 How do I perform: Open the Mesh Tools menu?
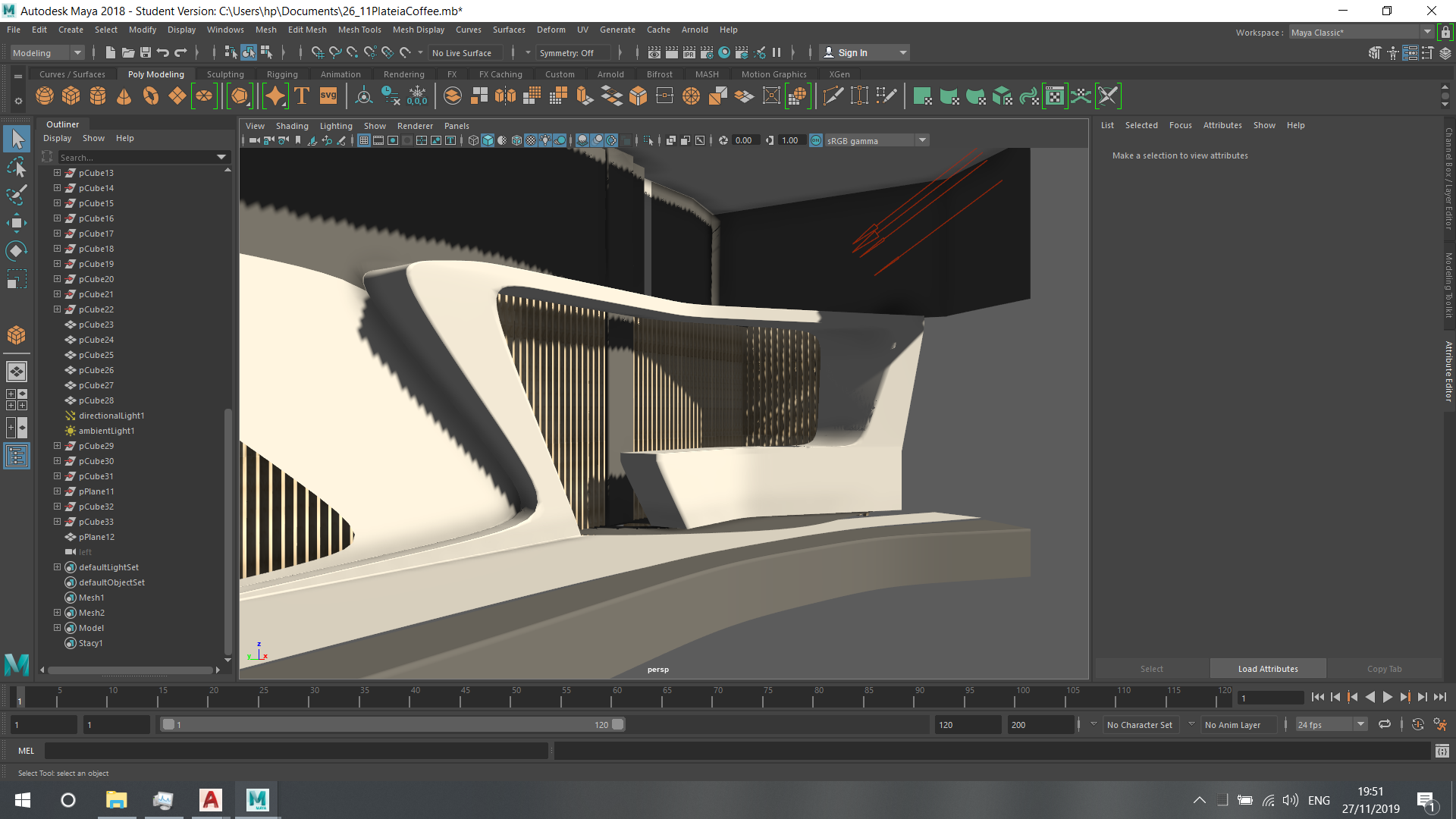click(x=359, y=30)
